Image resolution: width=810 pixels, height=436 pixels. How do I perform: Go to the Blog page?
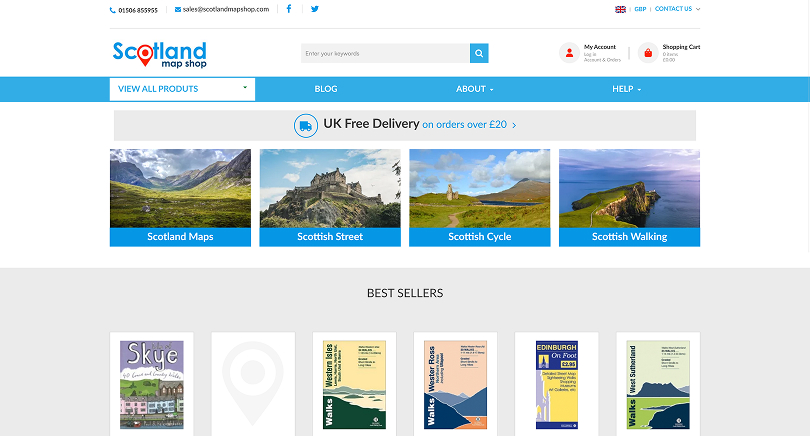click(x=326, y=89)
